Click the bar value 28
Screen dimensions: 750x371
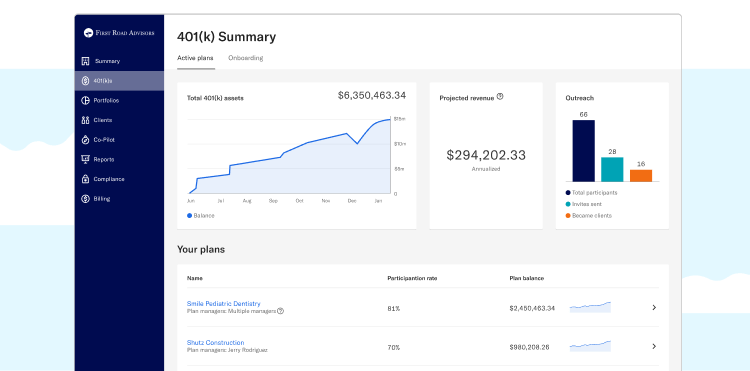[x=612, y=152]
